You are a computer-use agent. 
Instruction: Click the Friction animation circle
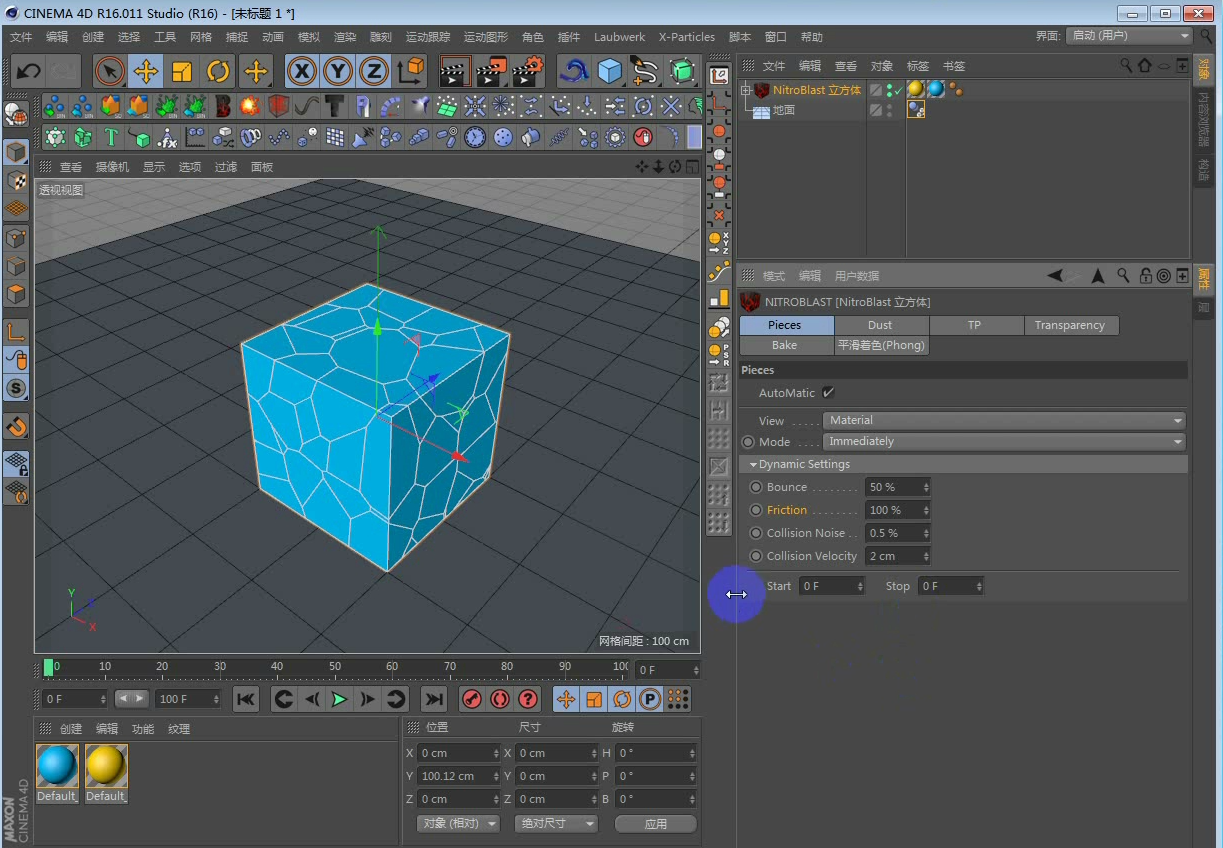756,510
